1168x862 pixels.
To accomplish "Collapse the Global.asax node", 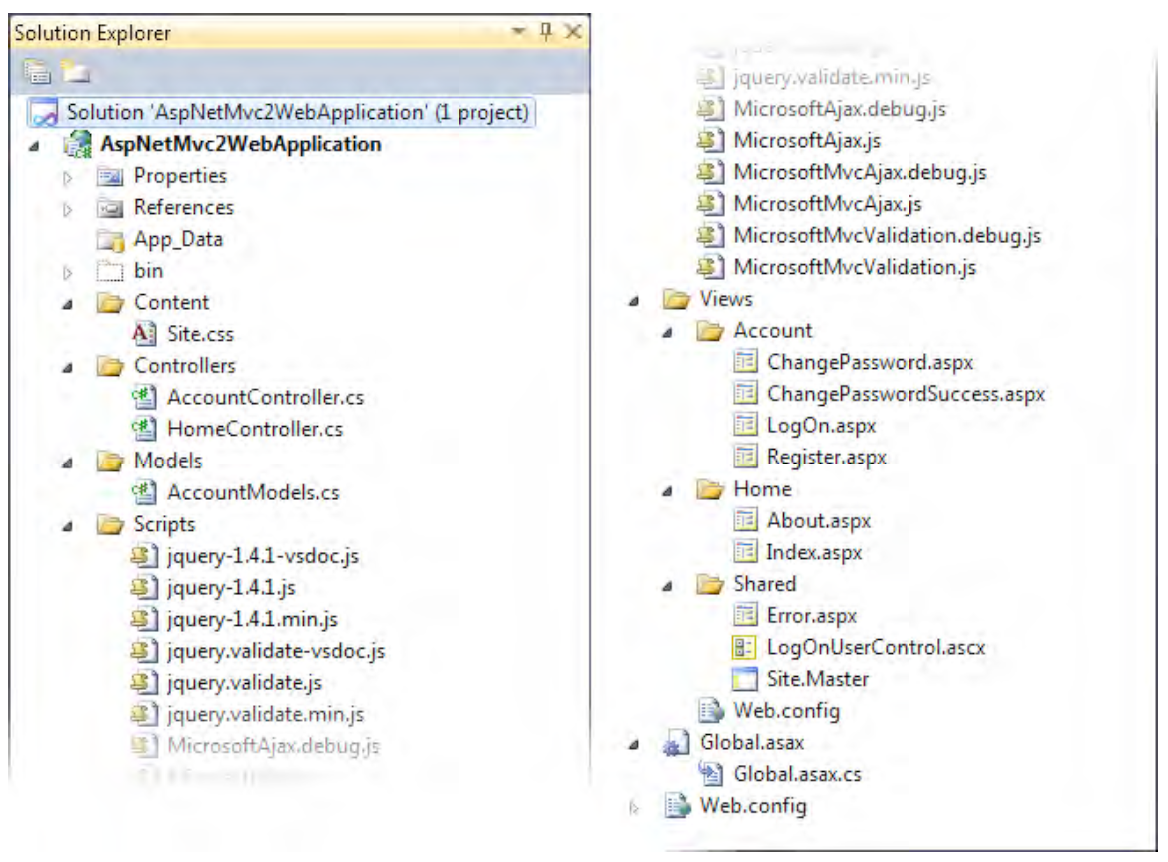I will (634, 744).
